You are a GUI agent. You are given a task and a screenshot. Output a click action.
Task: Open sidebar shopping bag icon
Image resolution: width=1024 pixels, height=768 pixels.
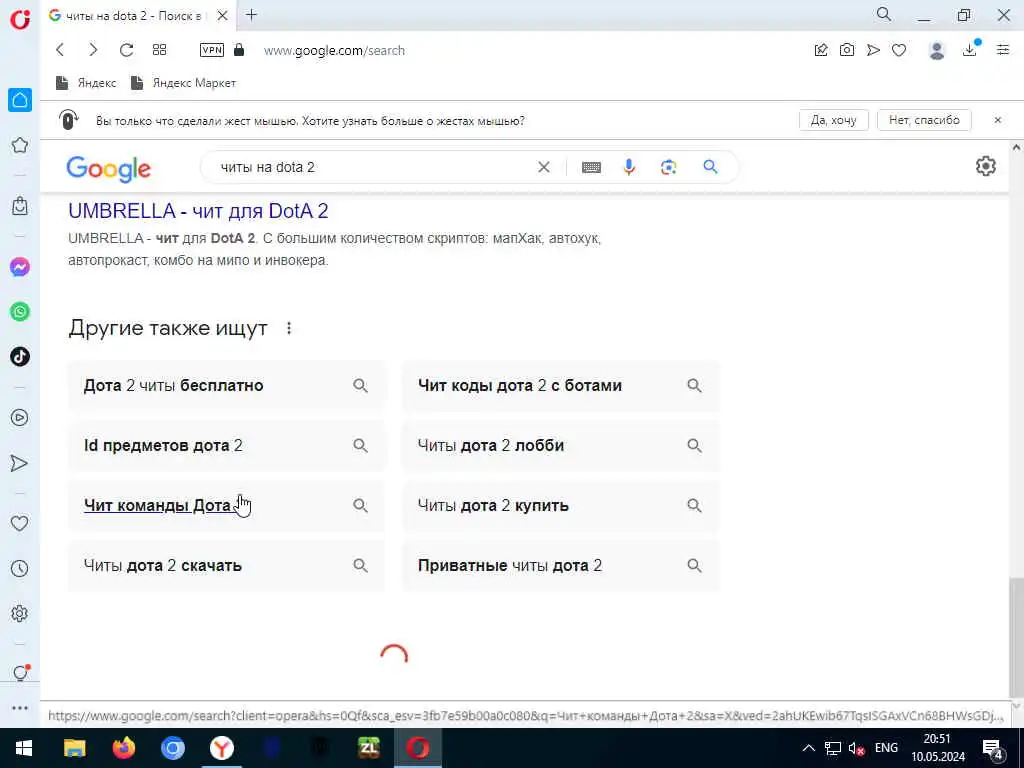point(20,206)
